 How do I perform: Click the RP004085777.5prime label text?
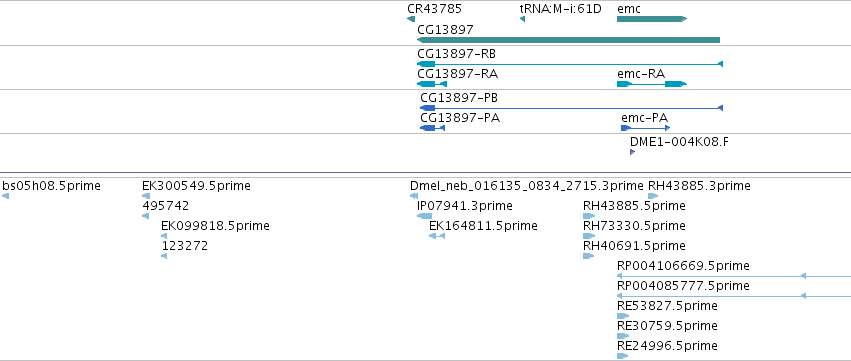click(x=683, y=286)
